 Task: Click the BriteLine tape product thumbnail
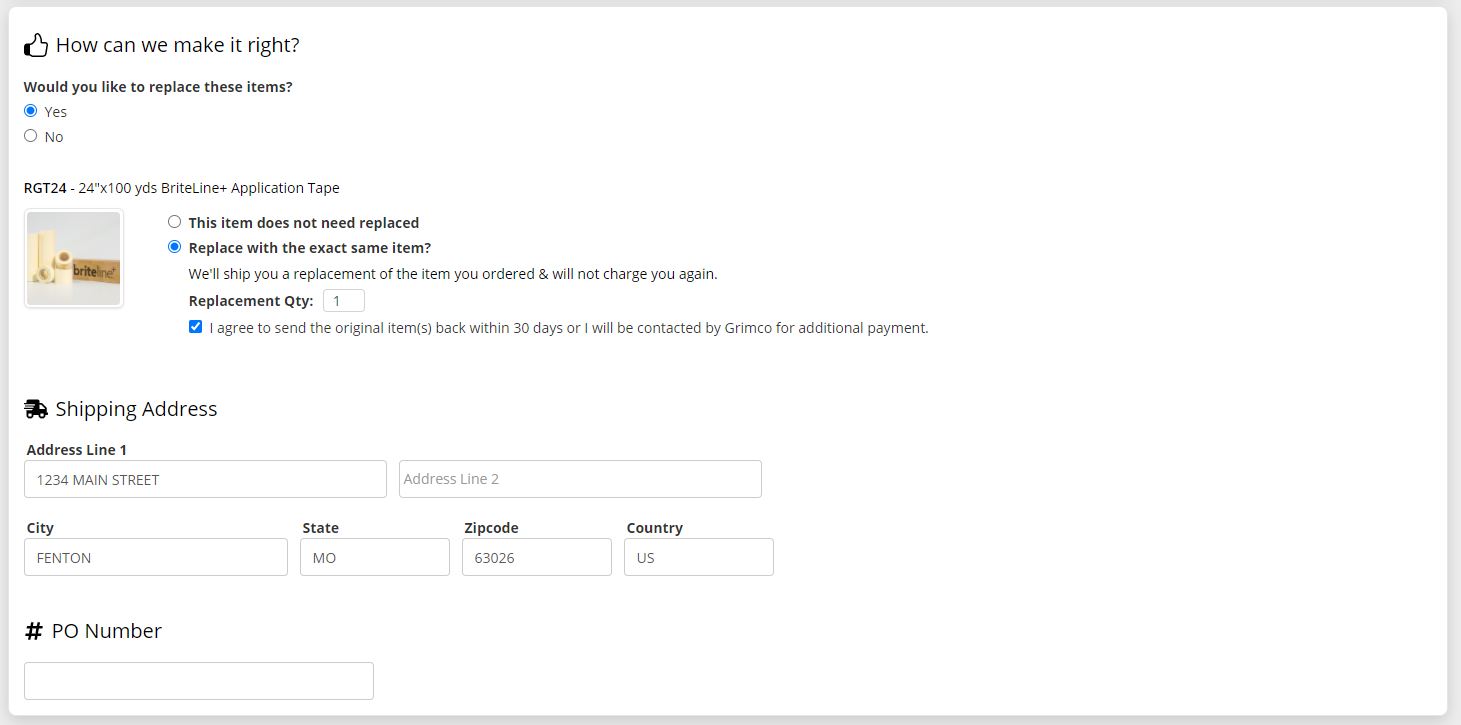74,258
